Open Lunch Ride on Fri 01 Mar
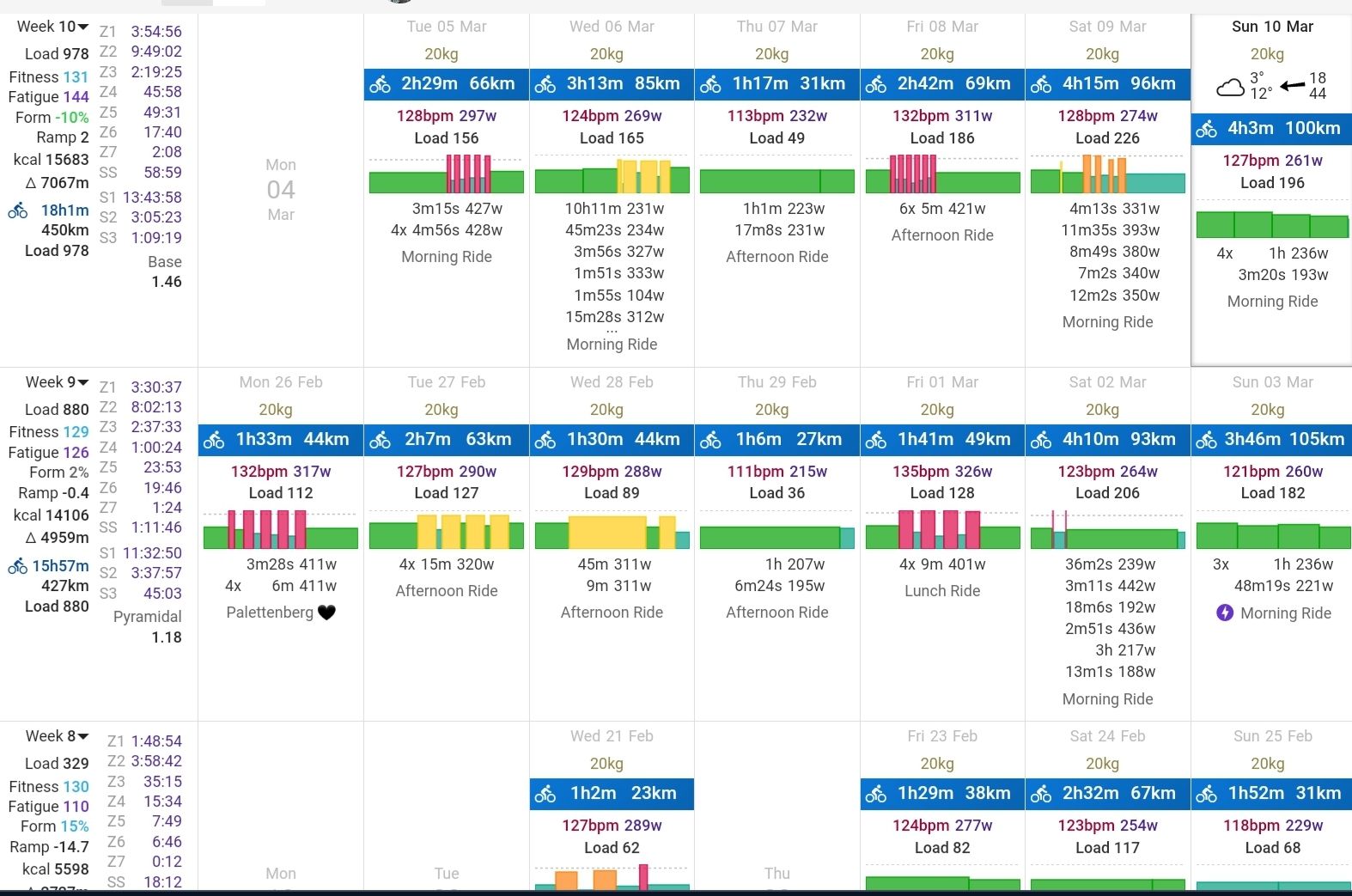This screenshot has width=1352, height=896. [942, 591]
